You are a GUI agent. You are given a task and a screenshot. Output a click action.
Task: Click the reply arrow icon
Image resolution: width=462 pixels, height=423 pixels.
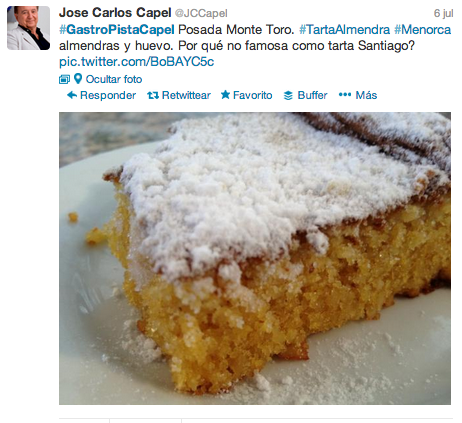pos(72,95)
